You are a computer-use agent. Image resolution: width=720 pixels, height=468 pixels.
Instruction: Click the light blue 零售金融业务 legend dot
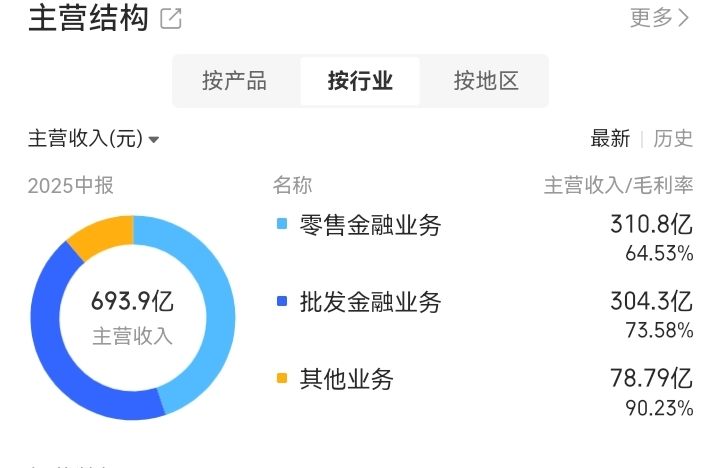click(281, 225)
